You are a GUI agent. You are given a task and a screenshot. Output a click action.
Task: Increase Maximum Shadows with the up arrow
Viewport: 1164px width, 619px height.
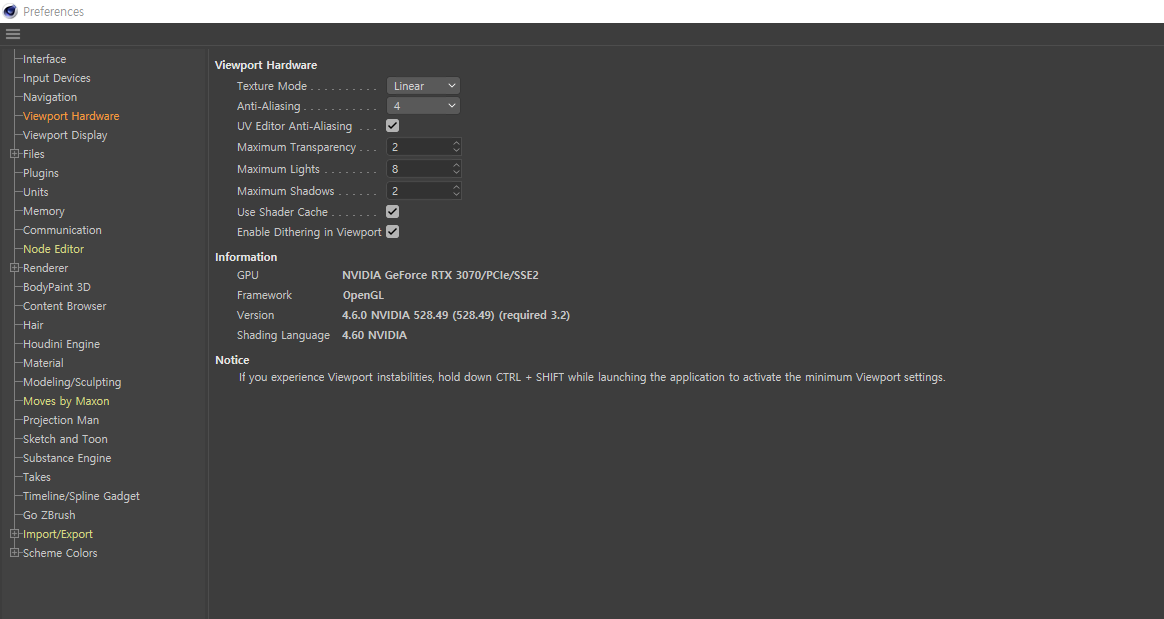(457, 186)
